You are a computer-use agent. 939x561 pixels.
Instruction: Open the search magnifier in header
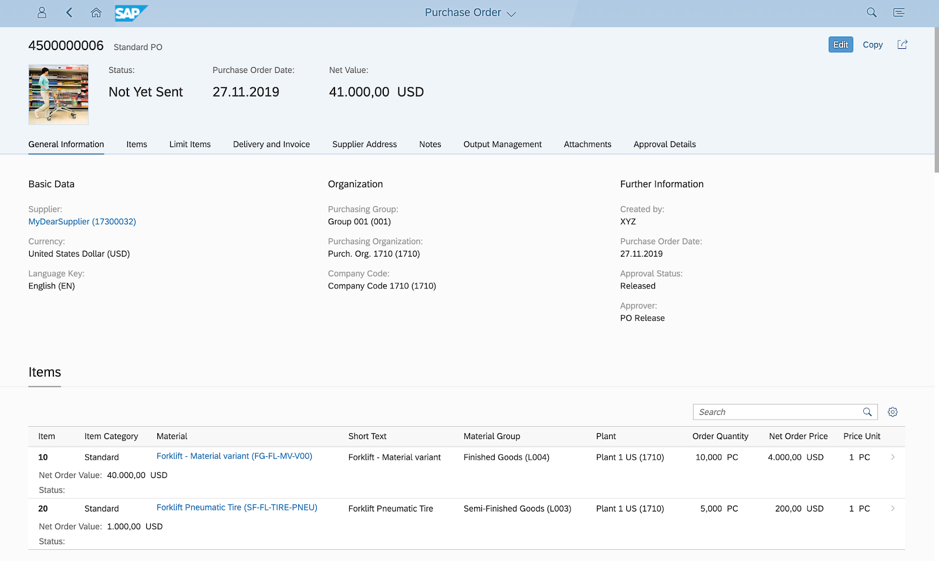[871, 13]
